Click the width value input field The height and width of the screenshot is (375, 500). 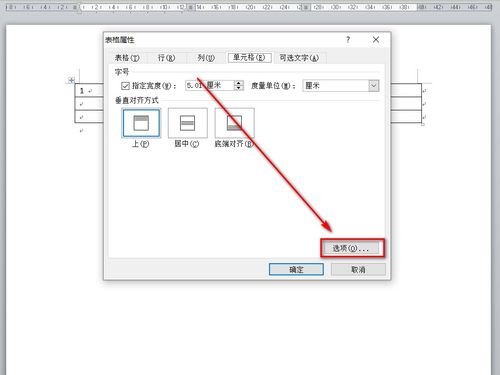(x=210, y=86)
